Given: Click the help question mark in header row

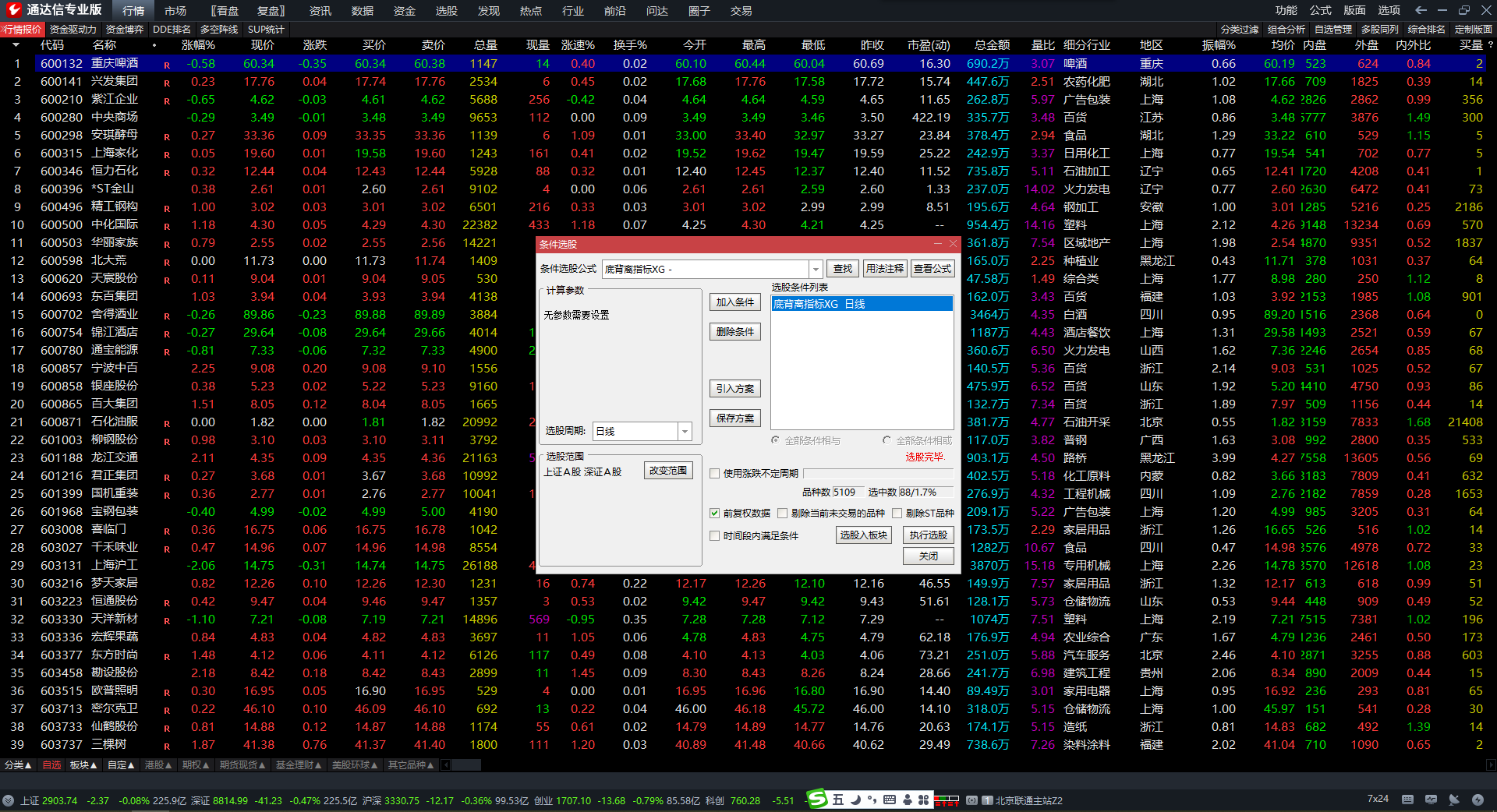Looking at the screenshot, I should click(x=1490, y=45).
